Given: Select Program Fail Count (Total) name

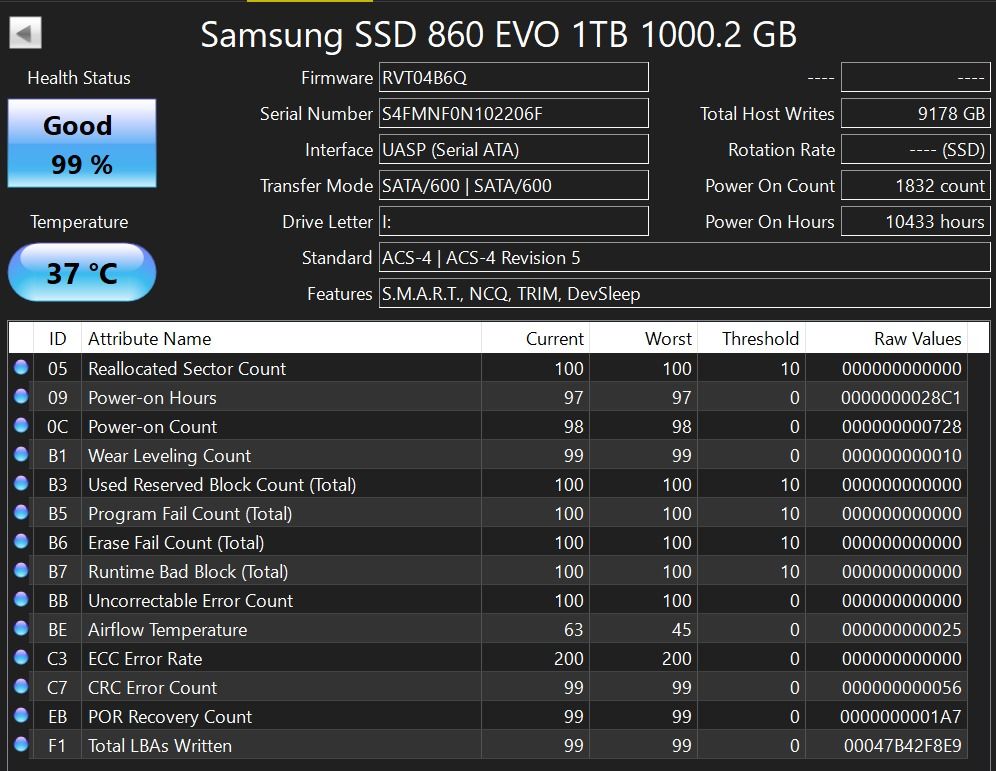Looking at the screenshot, I should point(190,514).
